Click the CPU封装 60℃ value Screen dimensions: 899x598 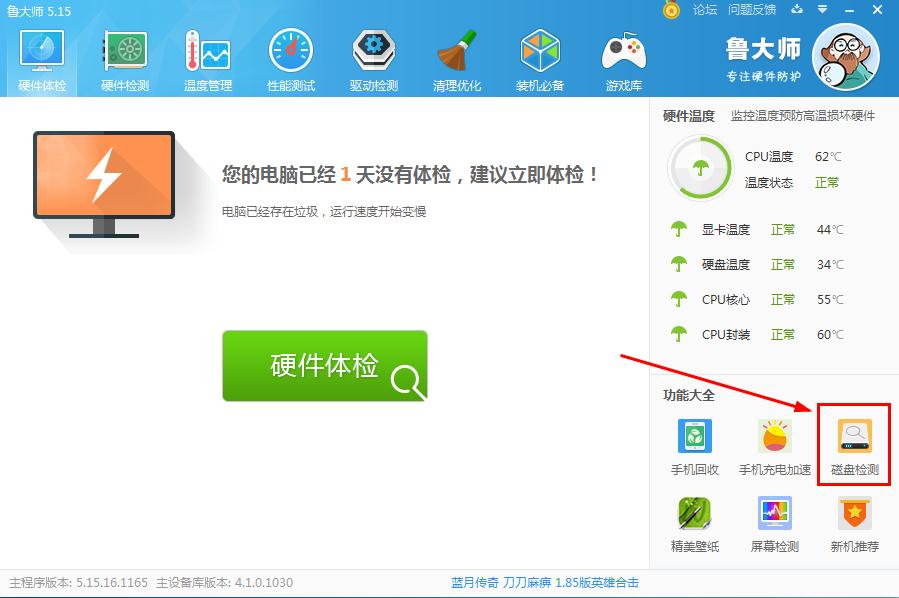coord(830,335)
